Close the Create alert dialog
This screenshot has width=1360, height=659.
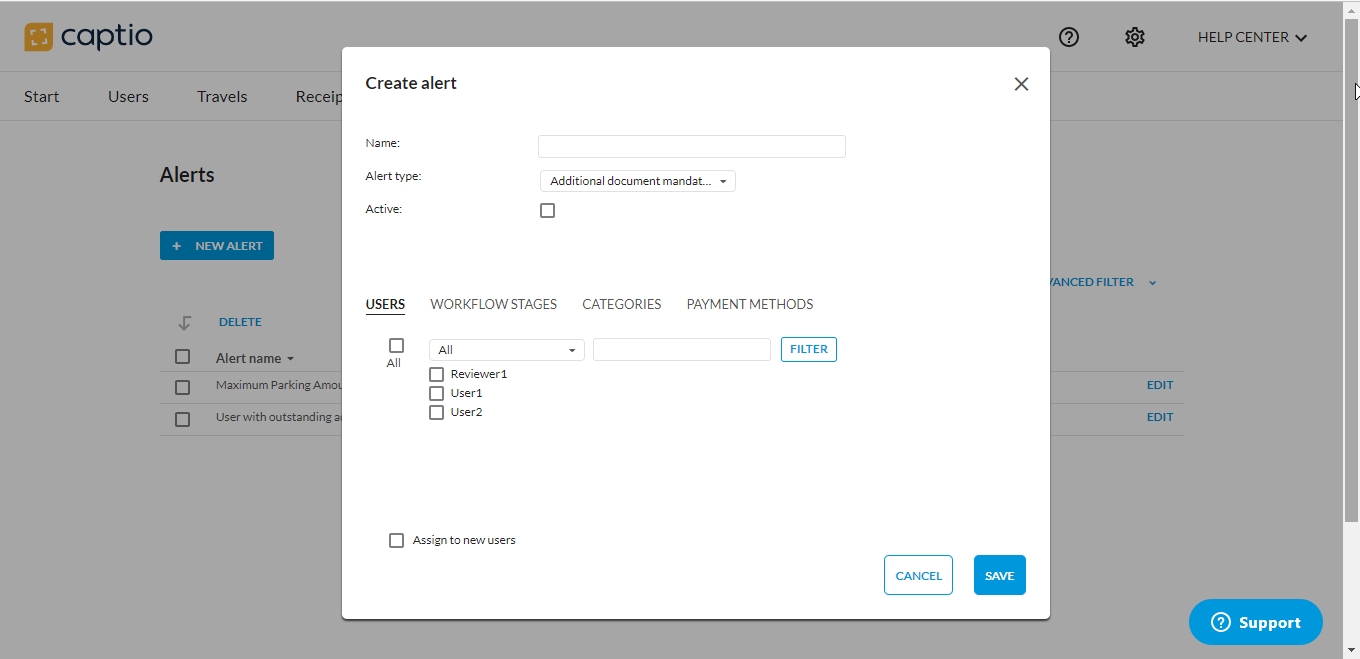[x=1021, y=84]
